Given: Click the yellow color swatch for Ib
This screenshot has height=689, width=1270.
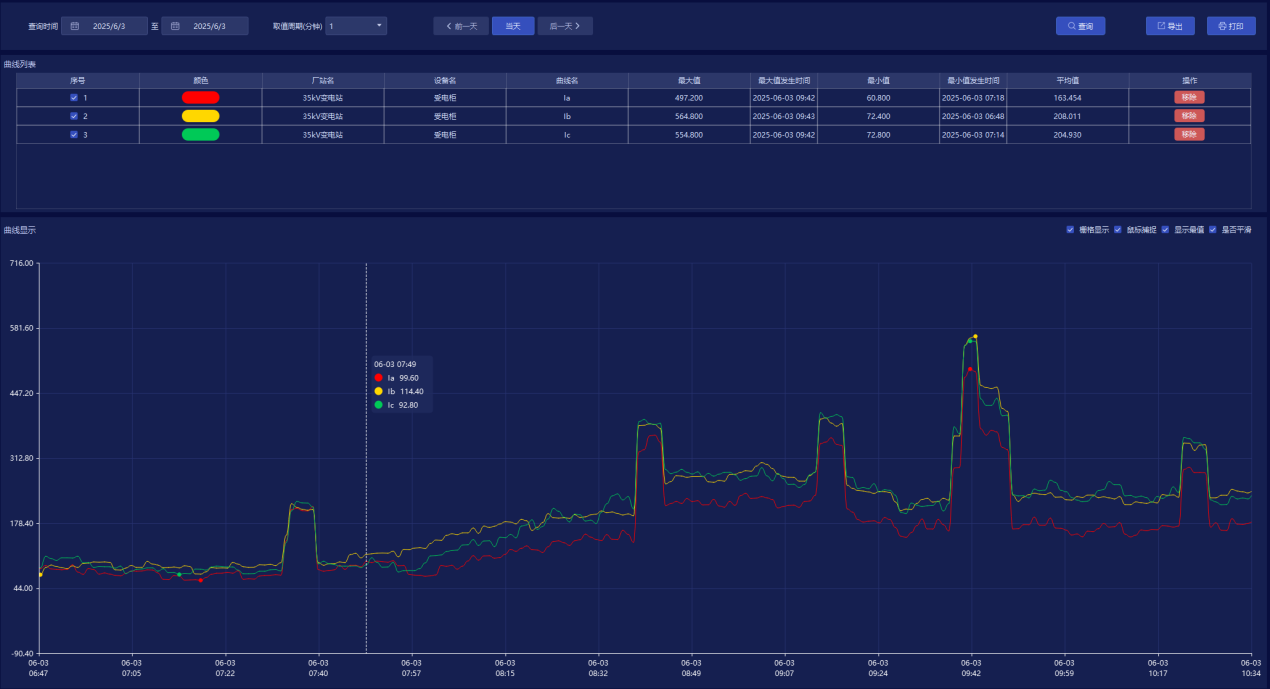Looking at the screenshot, I should point(200,116).
